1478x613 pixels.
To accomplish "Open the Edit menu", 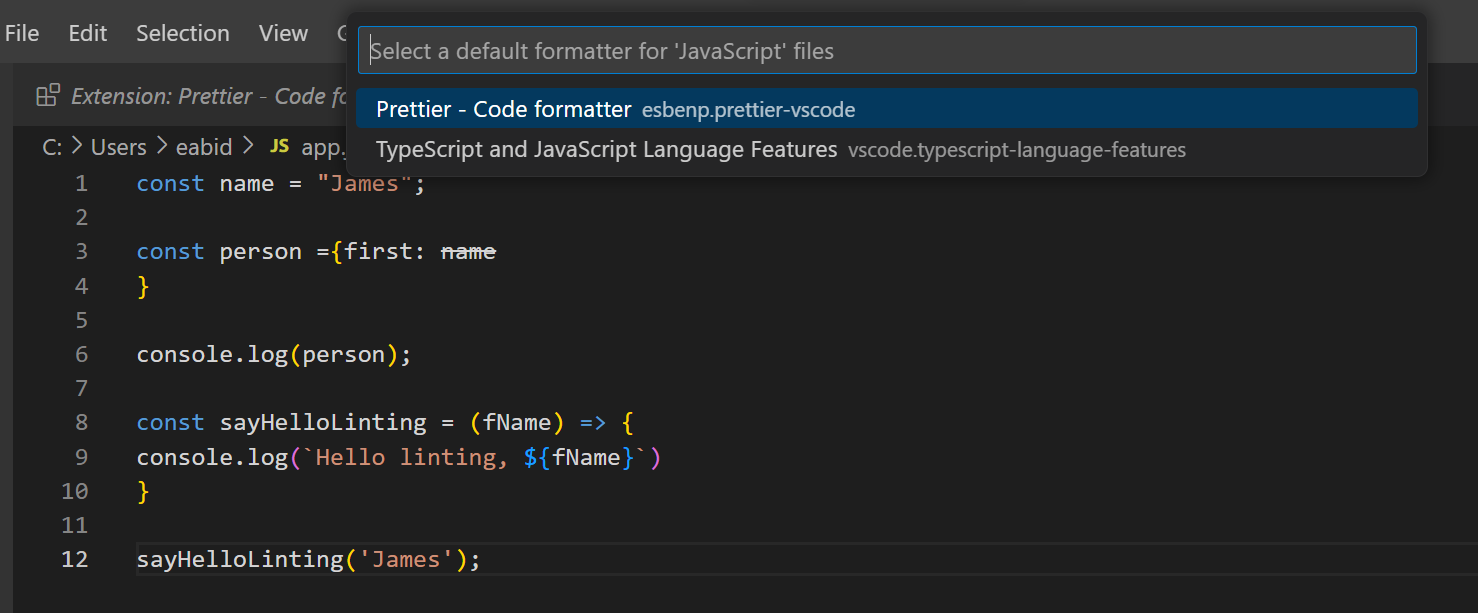I will coord(88,33).
